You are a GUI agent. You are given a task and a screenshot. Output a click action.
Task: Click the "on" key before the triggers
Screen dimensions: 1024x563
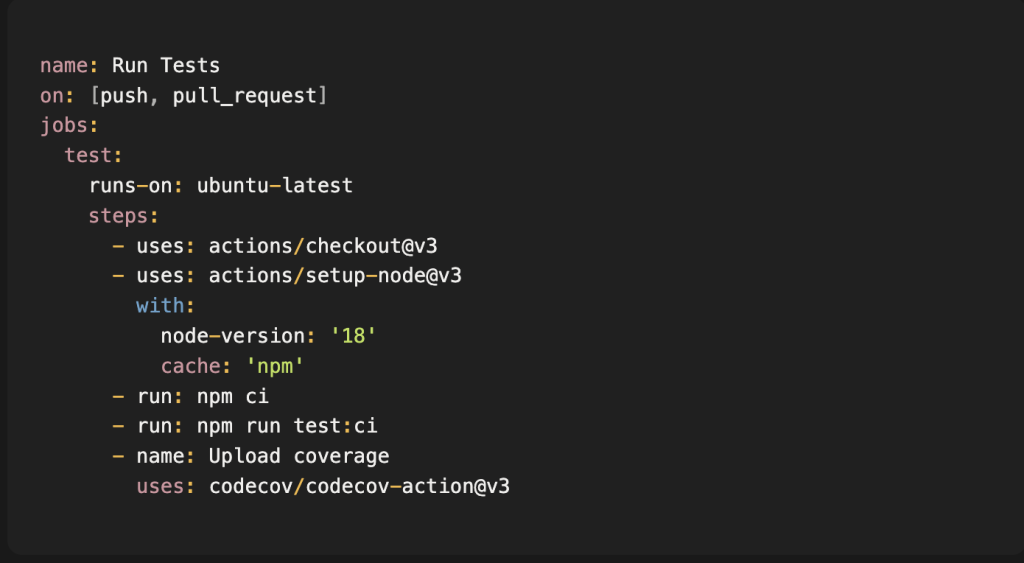[x=52, y=96]
